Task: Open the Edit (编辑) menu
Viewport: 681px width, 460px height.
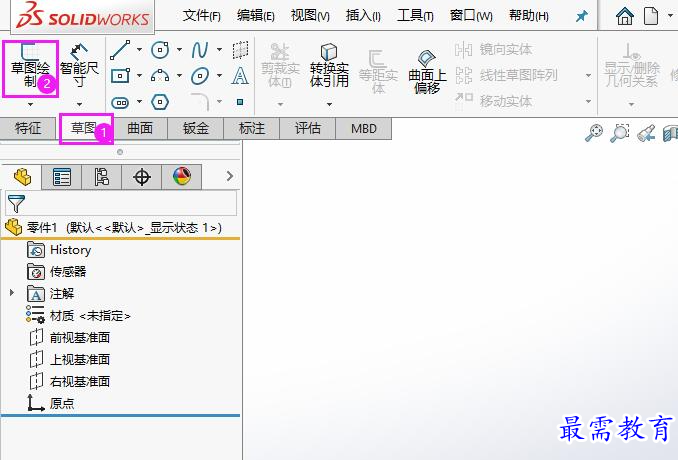Action: click(256, 17)
